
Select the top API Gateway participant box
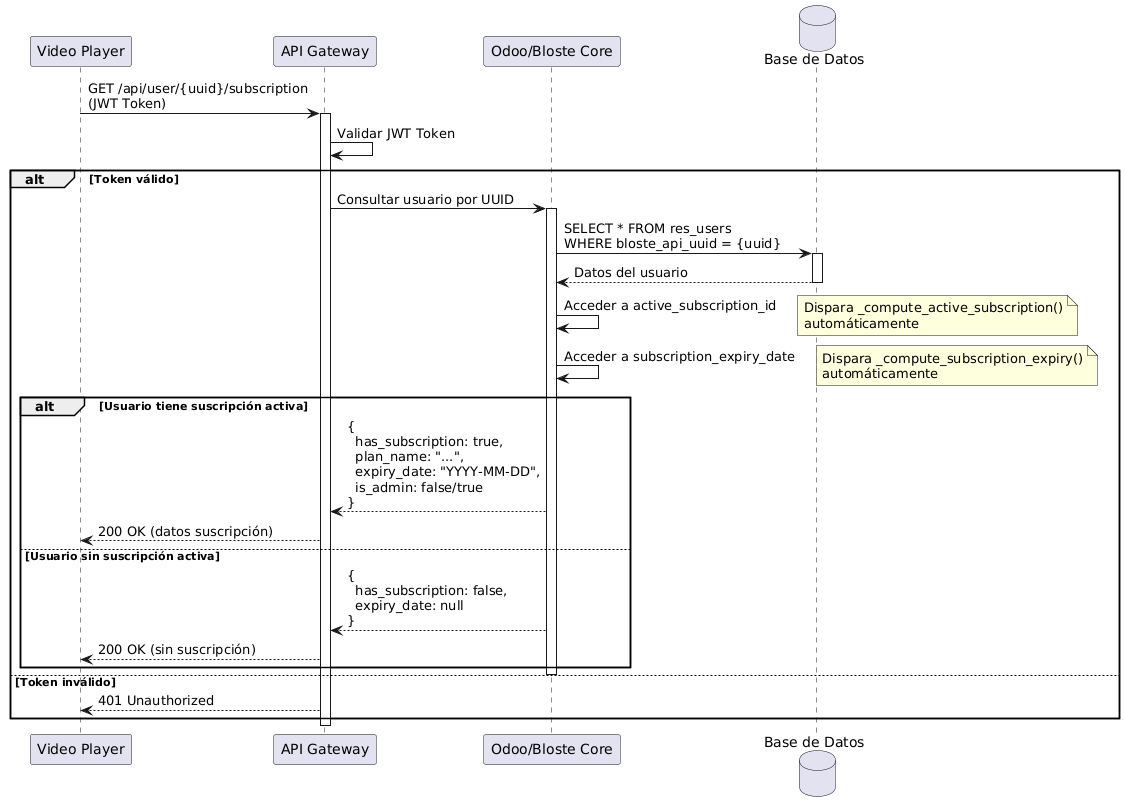(324, 51)
